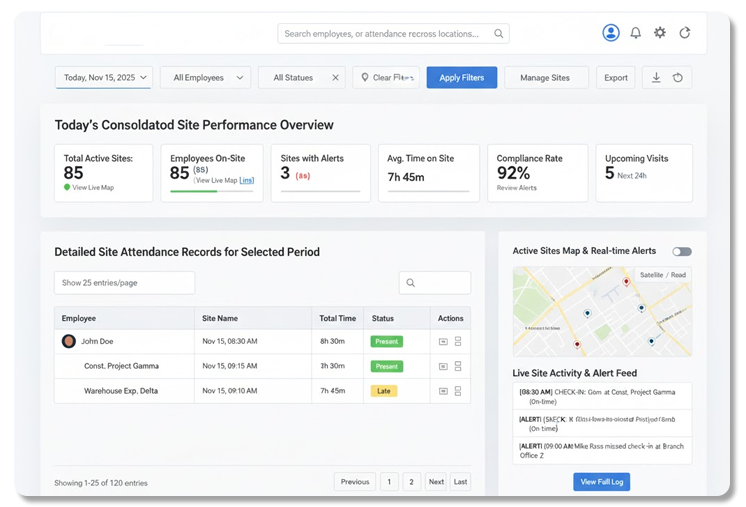
Task: Open the All Employees dropdown
Action: tap(205, 77)
